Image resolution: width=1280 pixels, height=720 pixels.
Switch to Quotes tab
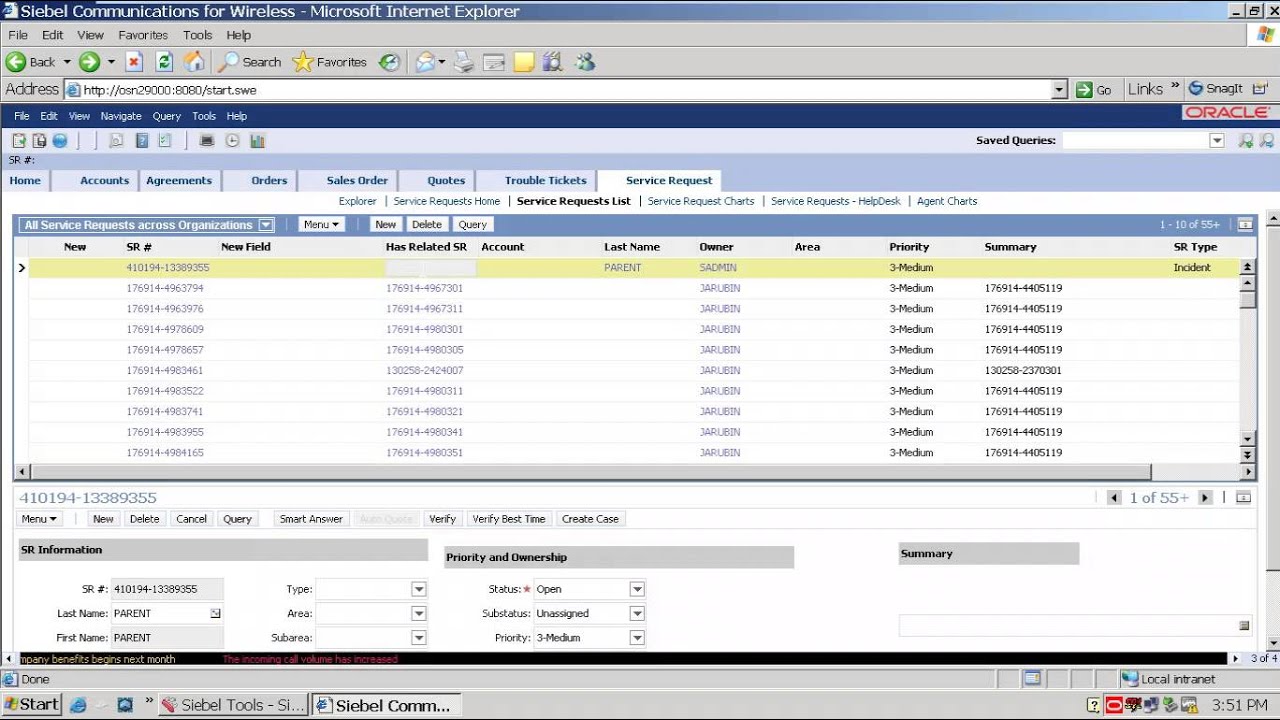[446, 180]
